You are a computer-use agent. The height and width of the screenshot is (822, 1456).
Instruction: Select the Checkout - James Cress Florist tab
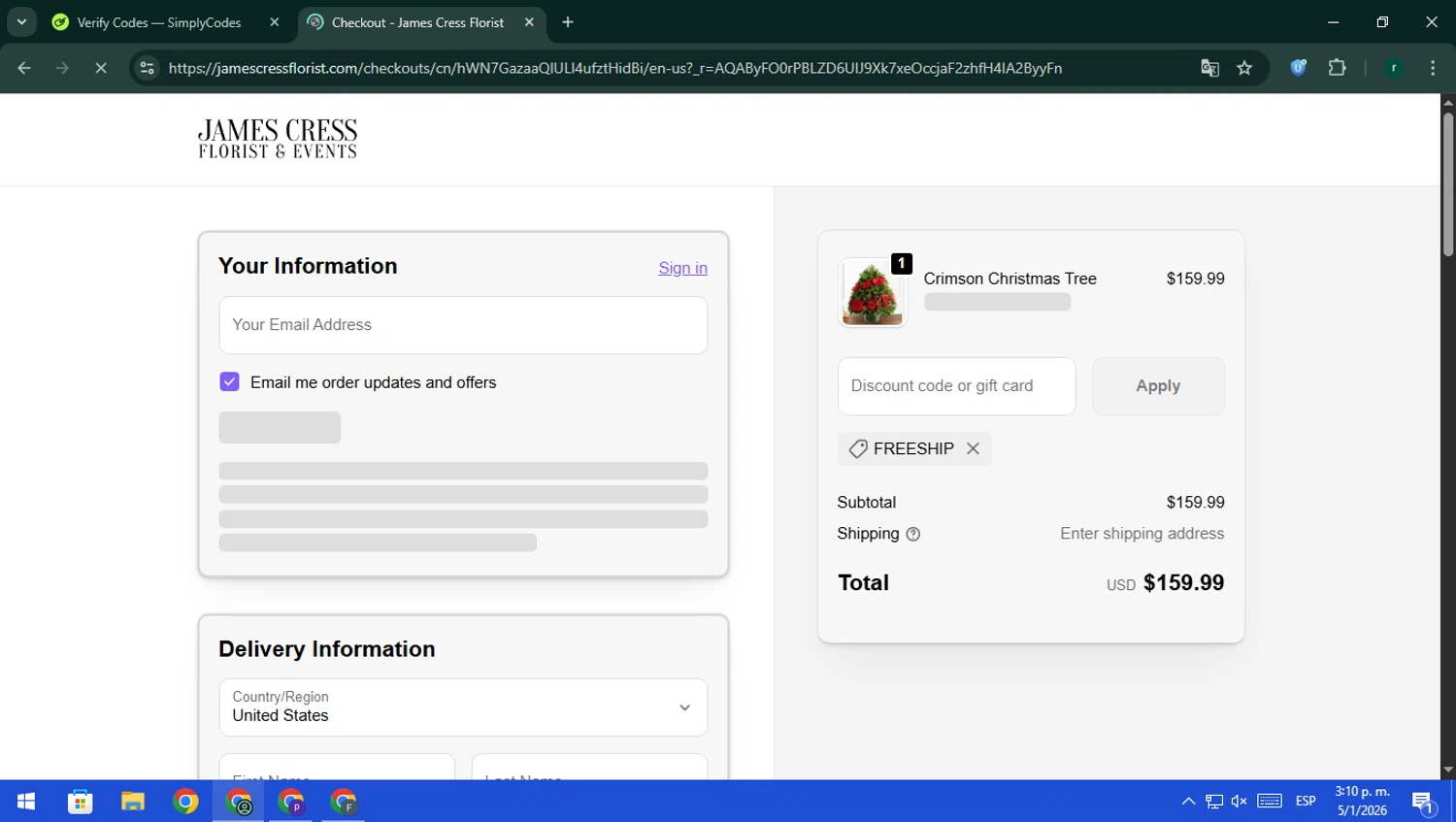[417, 22]
